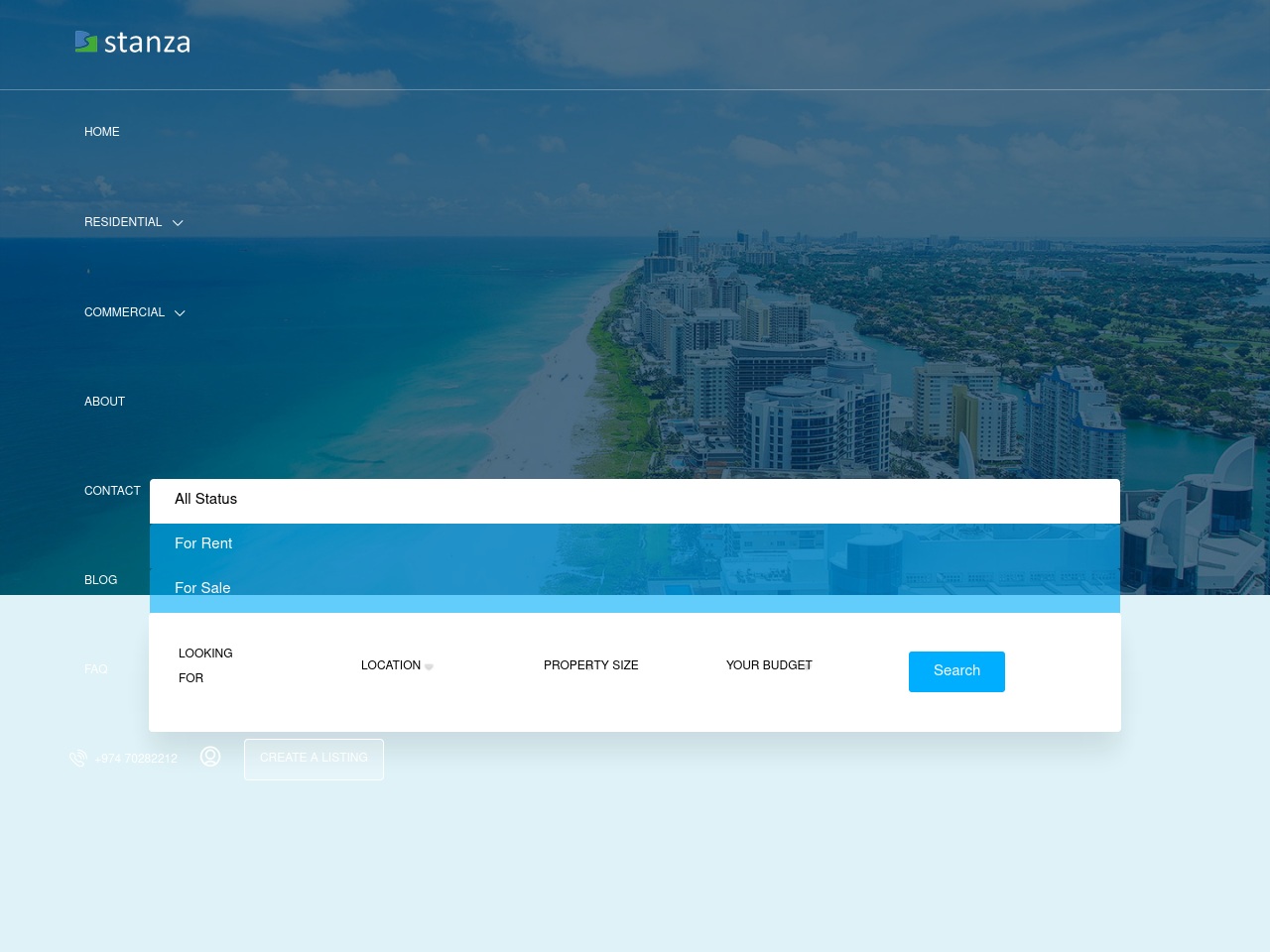Choose the For Rent option

[635, 544]
